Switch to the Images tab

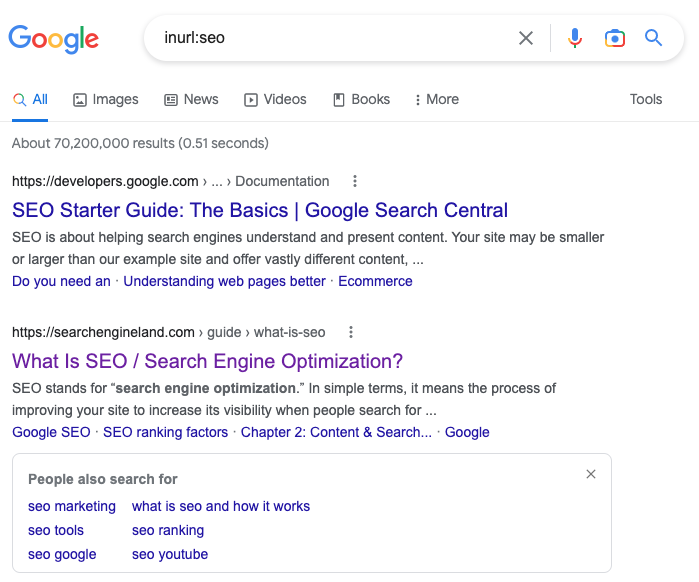pos(106,99)
